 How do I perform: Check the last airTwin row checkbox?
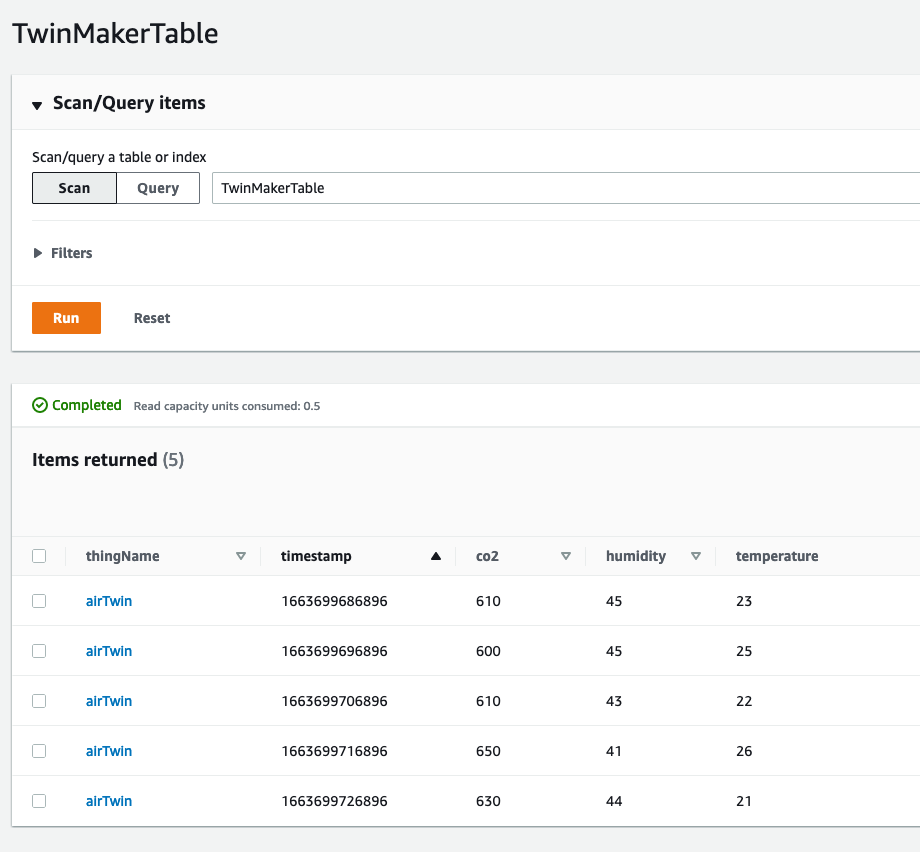pos(39,801)
